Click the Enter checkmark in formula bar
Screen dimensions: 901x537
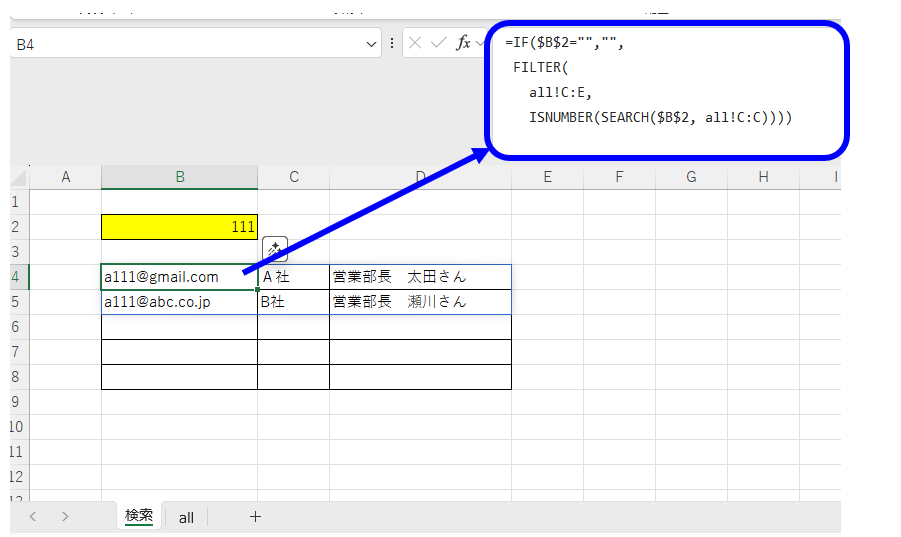[438, 43]
